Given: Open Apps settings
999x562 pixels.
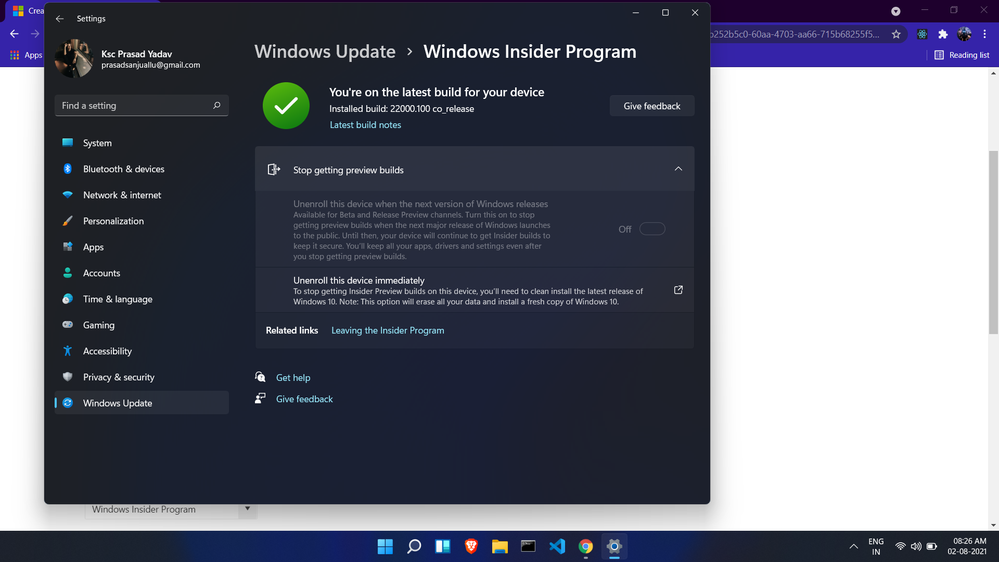Looking at the screenshot, I should (141, 247).
